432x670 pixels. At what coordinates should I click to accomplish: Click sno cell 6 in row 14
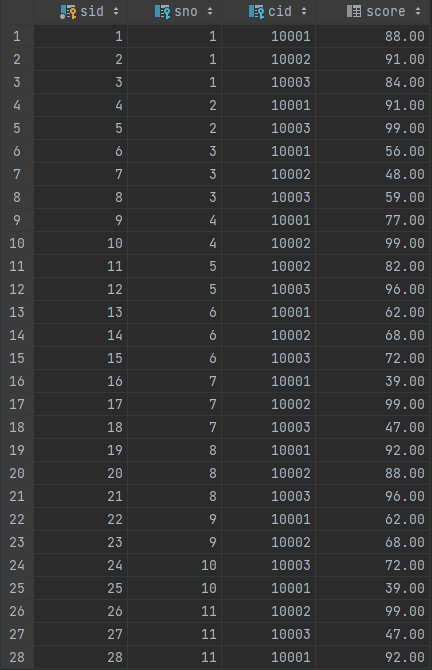[x=174, y=335]
